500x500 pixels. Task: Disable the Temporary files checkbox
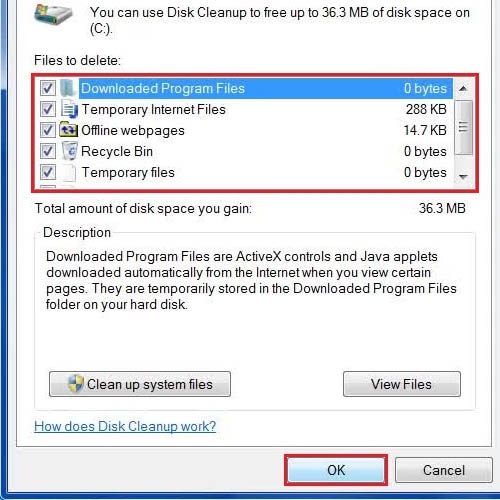(x=48, y=172)
